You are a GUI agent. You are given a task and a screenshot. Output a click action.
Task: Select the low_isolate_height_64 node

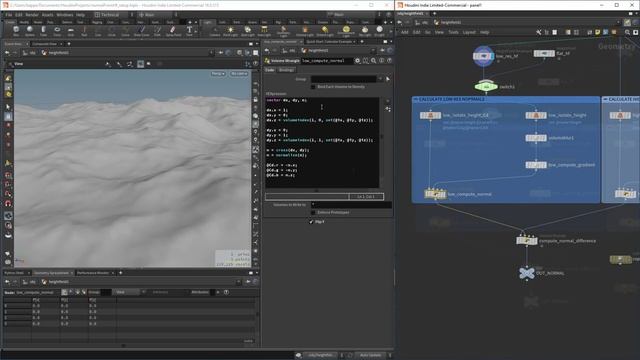pyautogui.click(x=430, y=116)
